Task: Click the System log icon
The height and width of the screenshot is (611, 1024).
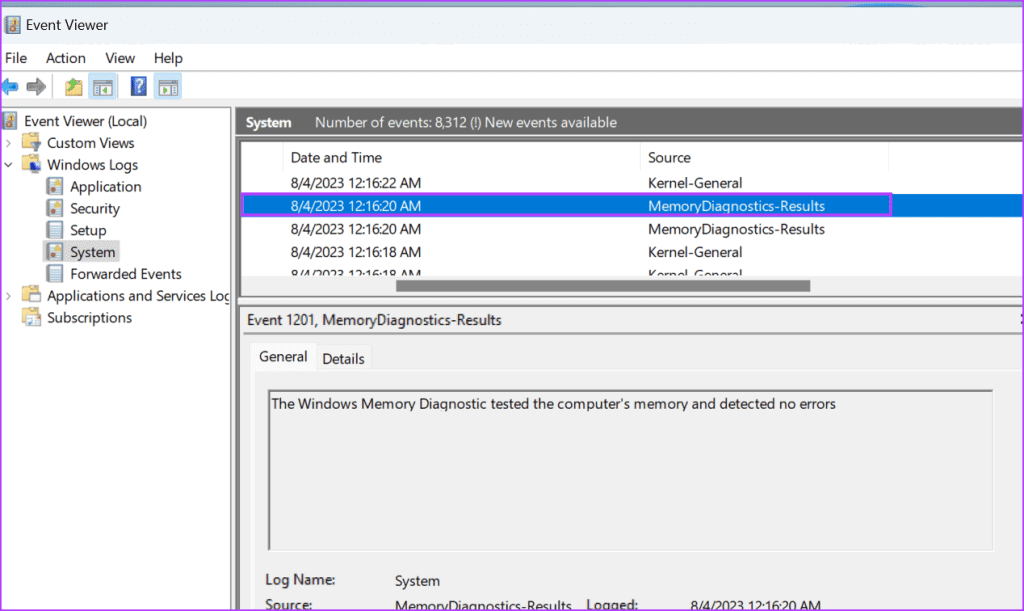Action: [55, 251]
